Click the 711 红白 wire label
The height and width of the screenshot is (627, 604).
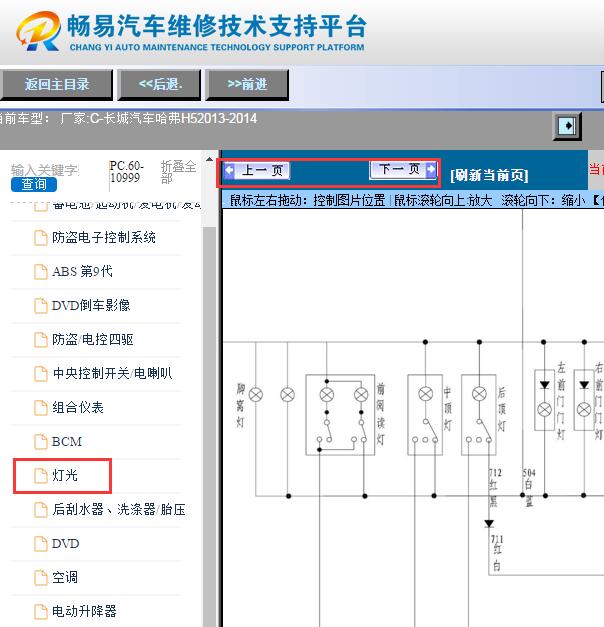point(496,553)
